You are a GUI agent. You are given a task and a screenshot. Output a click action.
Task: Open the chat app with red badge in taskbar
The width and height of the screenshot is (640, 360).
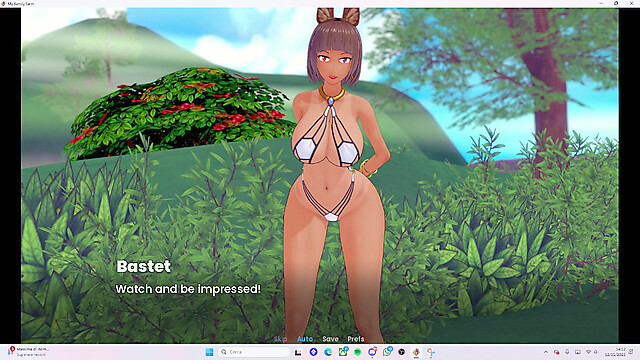click(x=372, y=351)
